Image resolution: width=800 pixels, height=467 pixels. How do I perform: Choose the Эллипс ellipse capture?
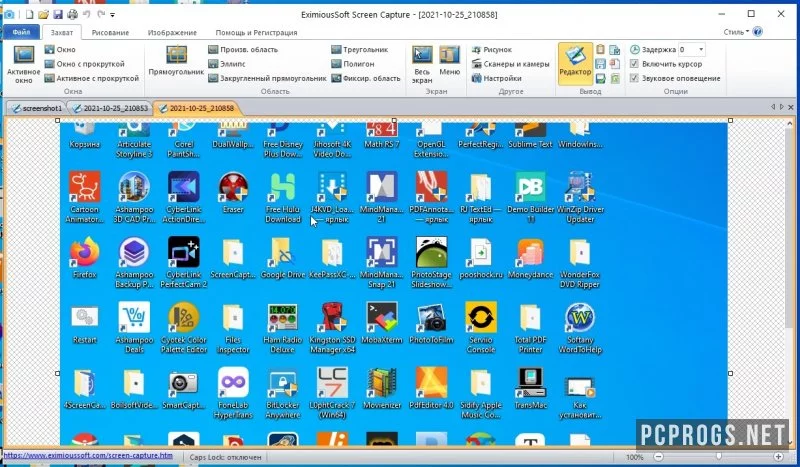(x=227, y=64)
